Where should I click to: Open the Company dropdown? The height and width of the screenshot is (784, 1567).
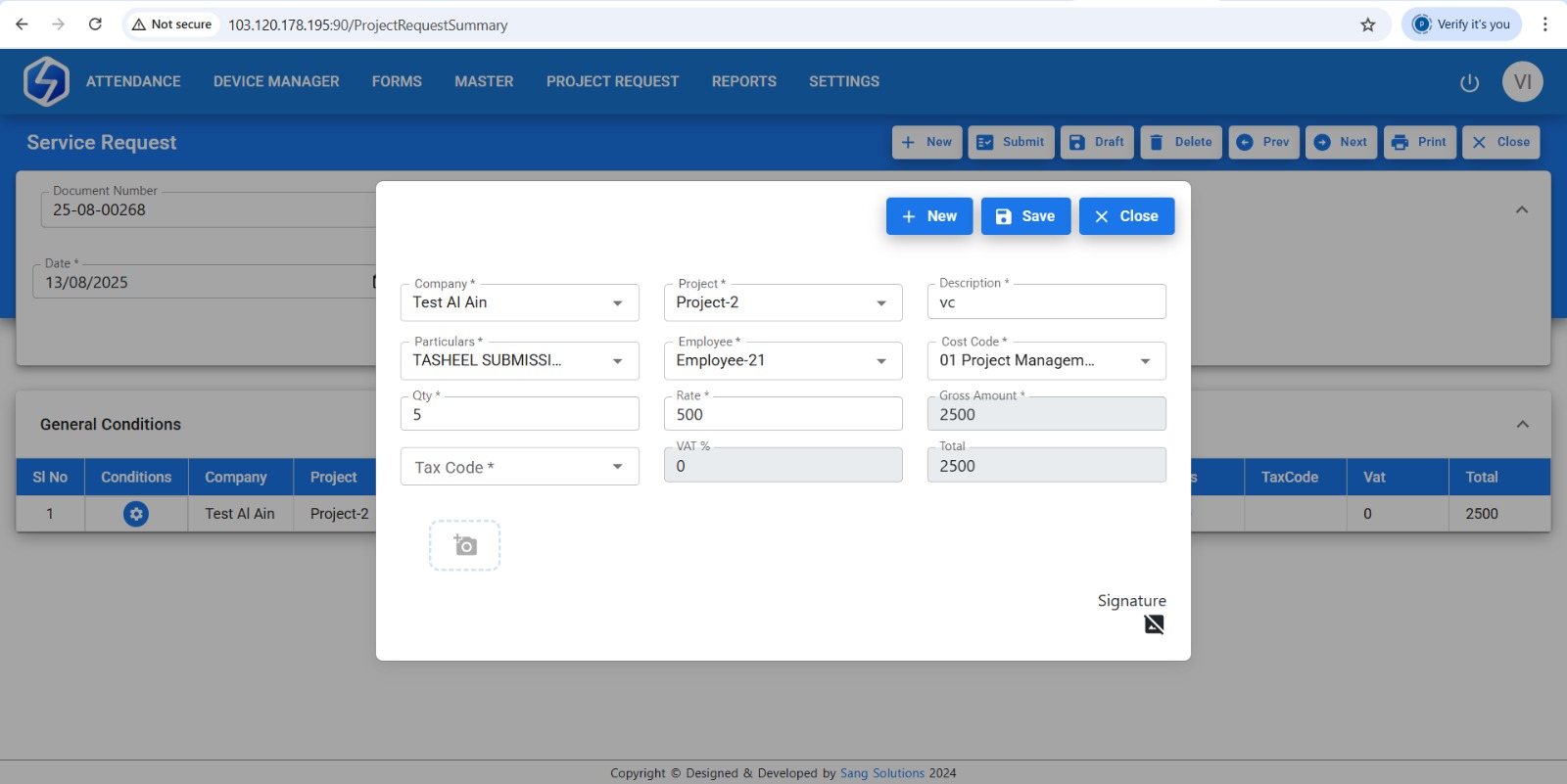tap(519, 303)
